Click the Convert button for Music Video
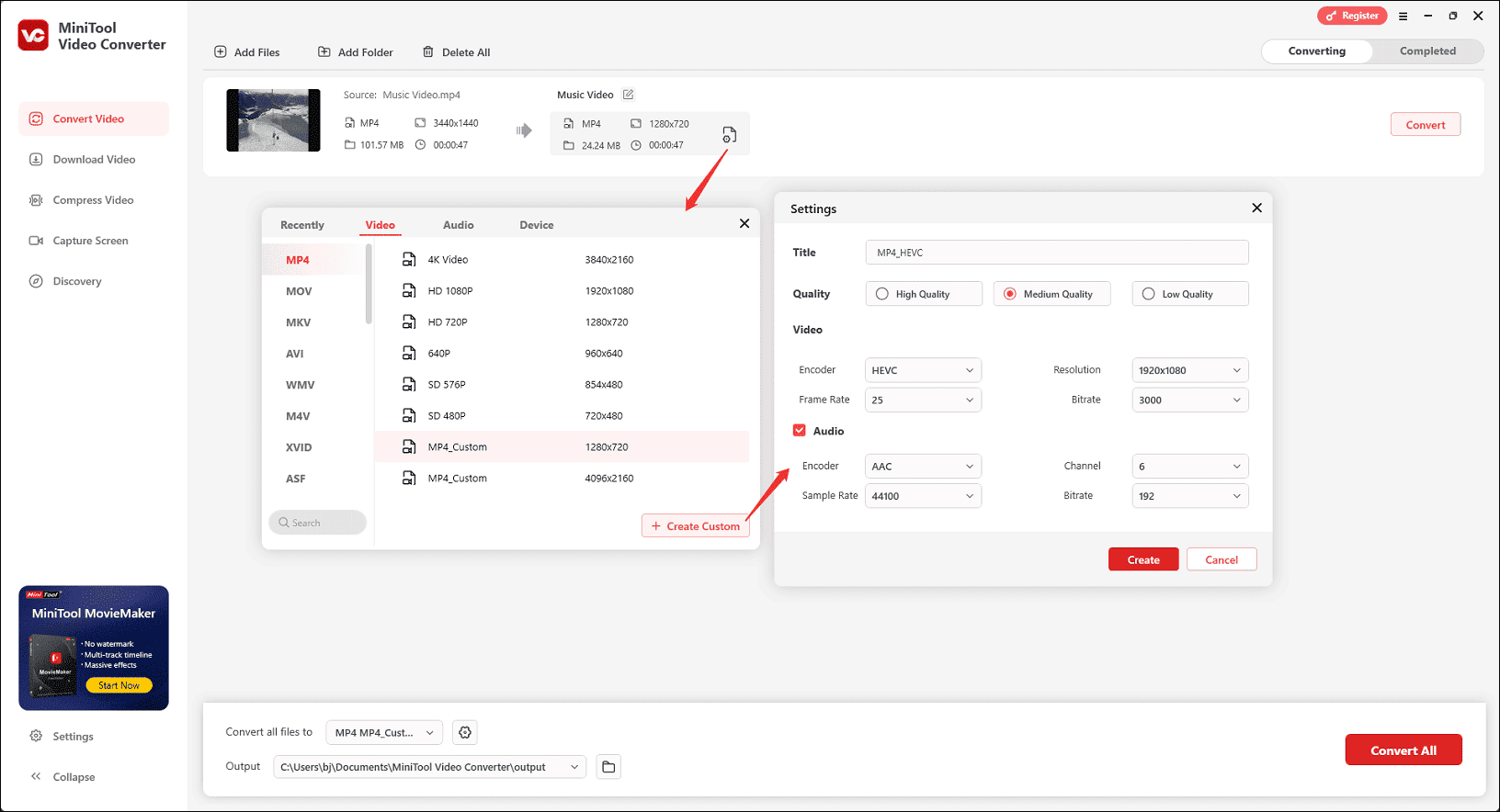This screenshot has height=812, width=1500. 1426,125
